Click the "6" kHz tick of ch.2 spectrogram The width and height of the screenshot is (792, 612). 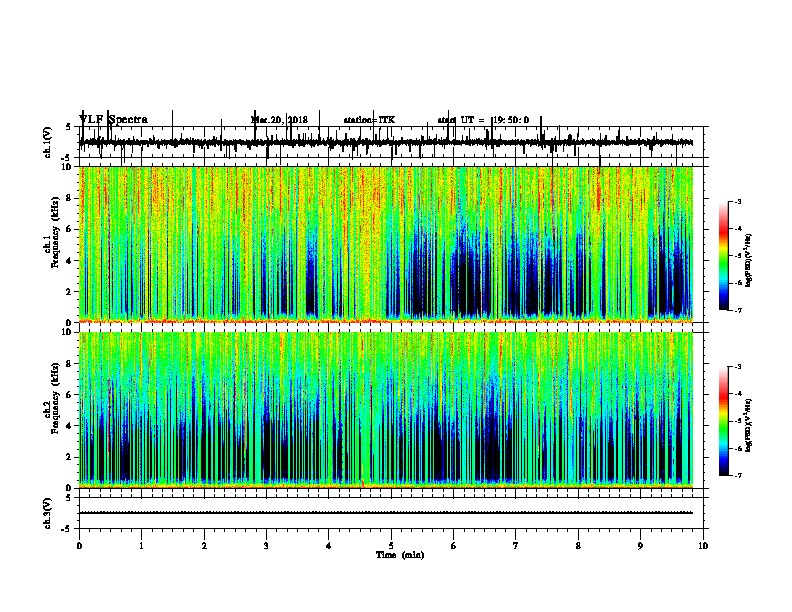pyautogui.click(x=70, y=395)
